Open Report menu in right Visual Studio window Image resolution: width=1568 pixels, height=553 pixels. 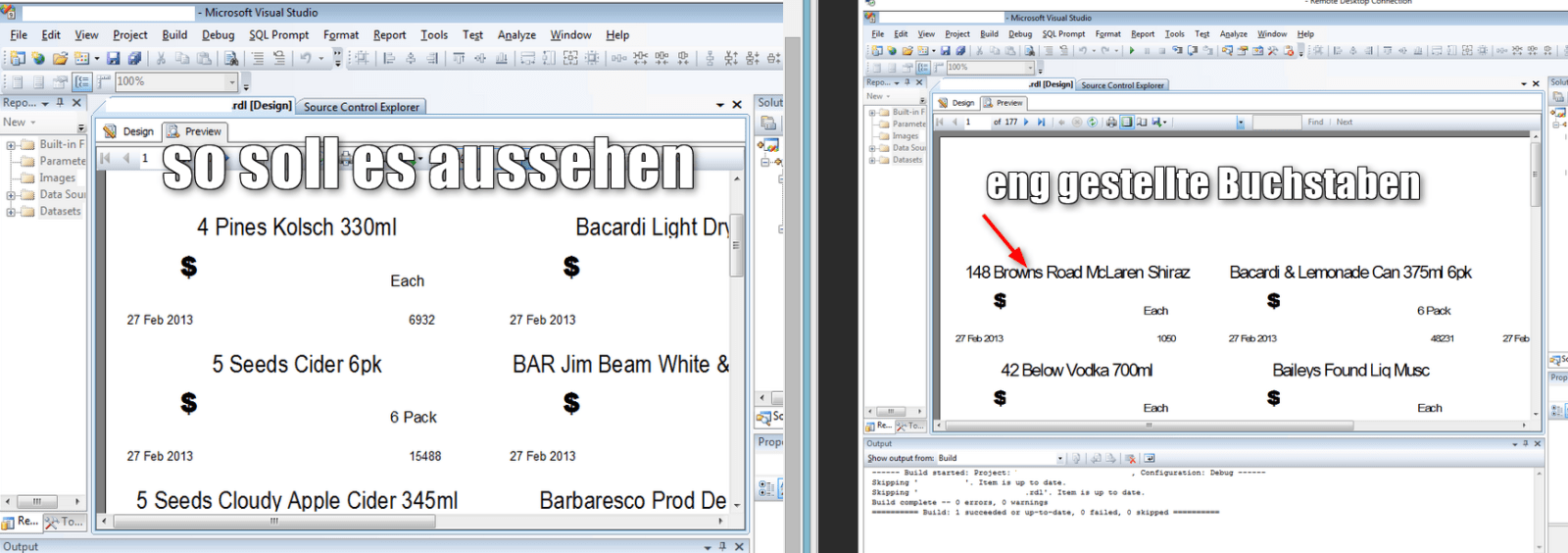click(x=1143, y=33)
